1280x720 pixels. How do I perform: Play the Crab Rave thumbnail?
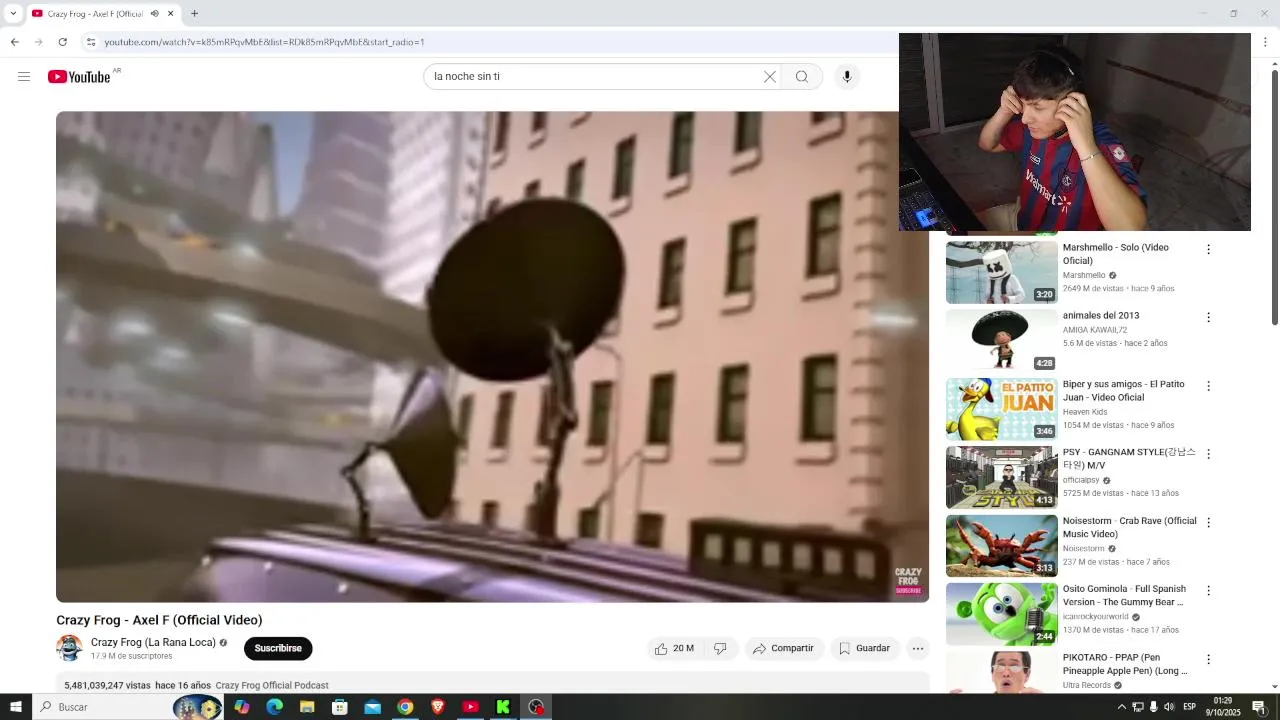pyautogui.click(x=1001, y=545)
